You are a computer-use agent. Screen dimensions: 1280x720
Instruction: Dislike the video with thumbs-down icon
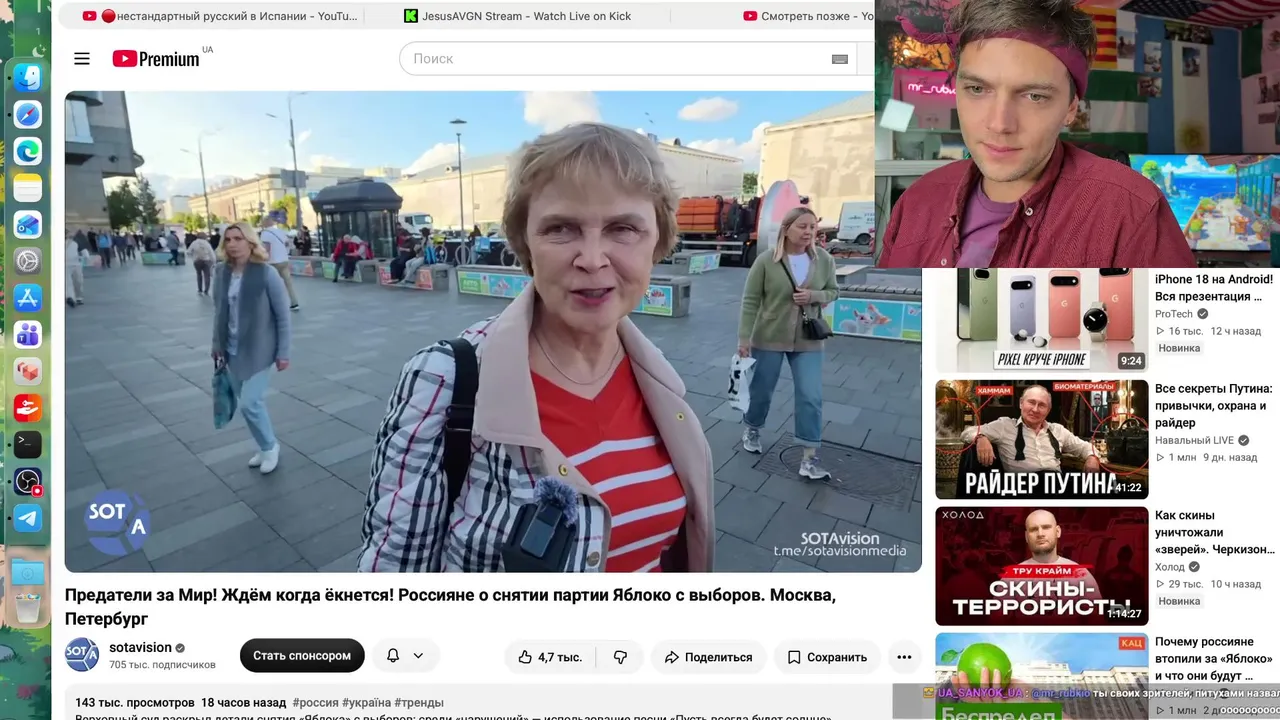(x=620, y=657)
